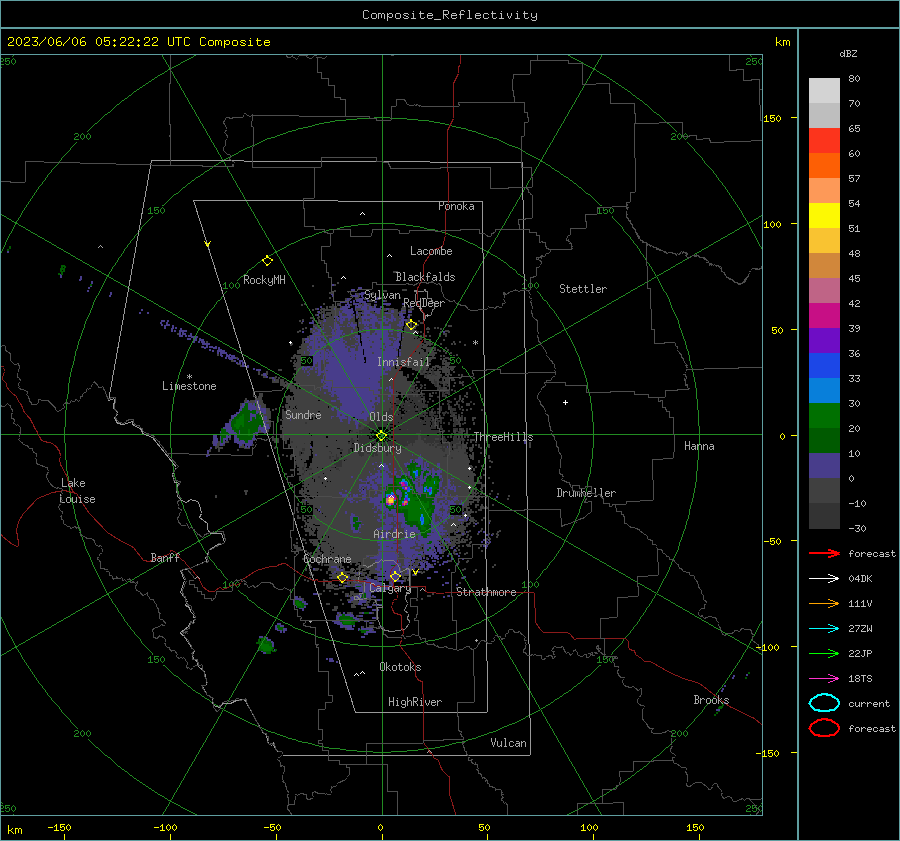Click the bright yellow swatch in dBZ legend

coord(824,215)
